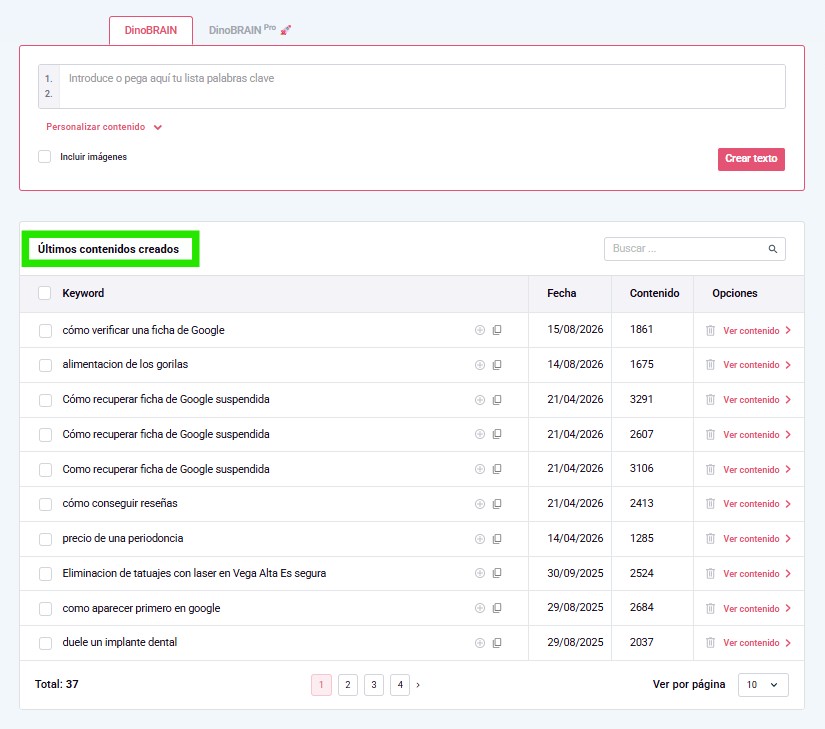Focus the 'Buscar ...' search field

[x=695, y=249]
